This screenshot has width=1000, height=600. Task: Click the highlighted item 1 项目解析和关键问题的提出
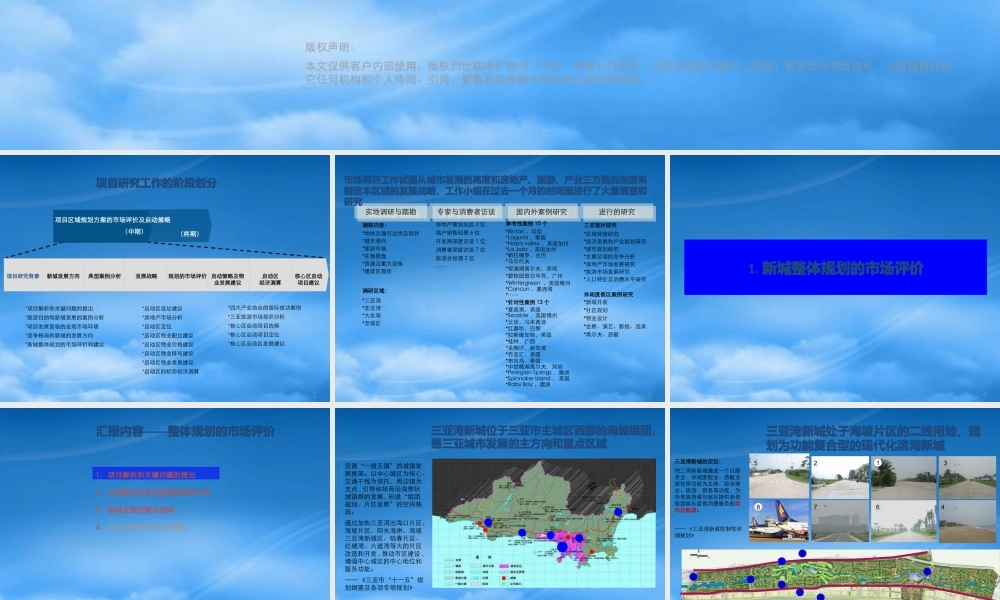pos(156,474)
